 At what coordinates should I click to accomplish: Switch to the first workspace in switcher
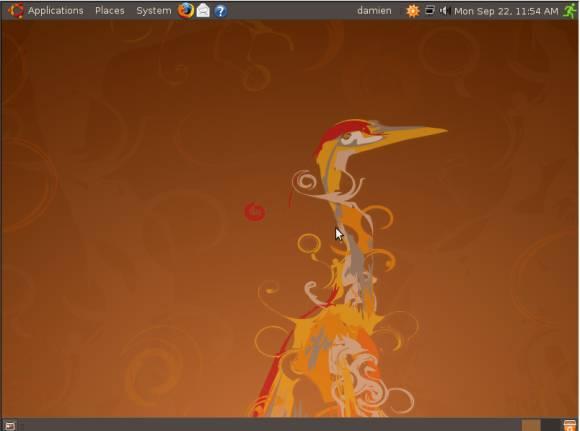[x=531, y=425]
